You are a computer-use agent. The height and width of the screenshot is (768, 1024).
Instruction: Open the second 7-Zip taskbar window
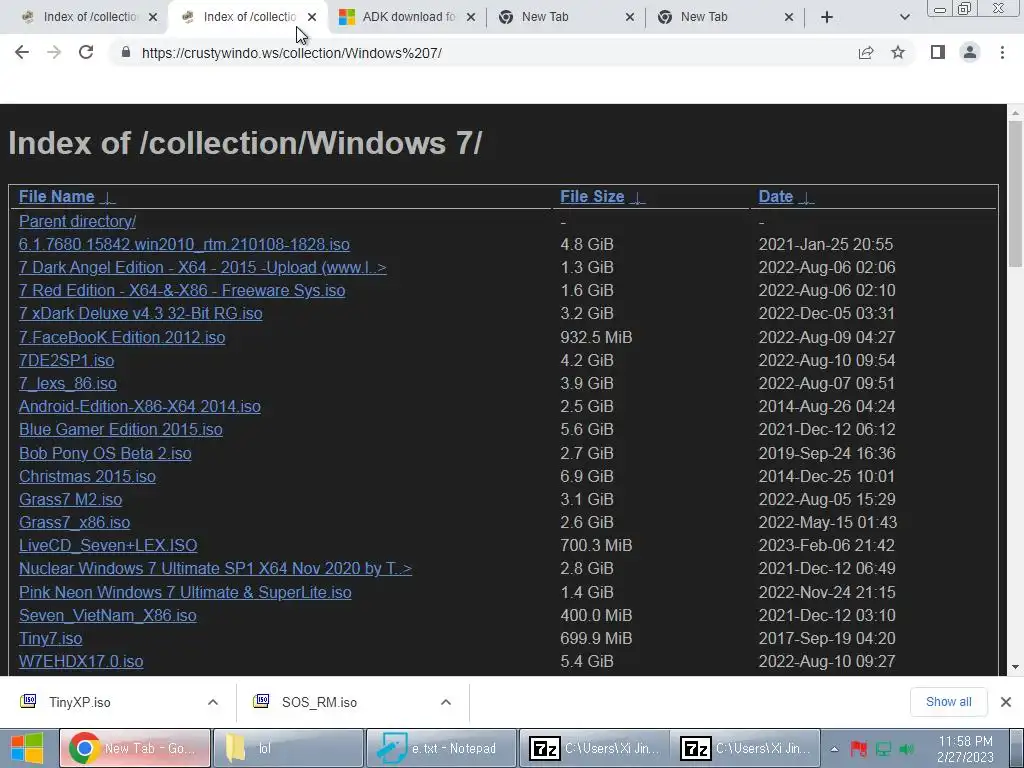[x=746, y=748]
